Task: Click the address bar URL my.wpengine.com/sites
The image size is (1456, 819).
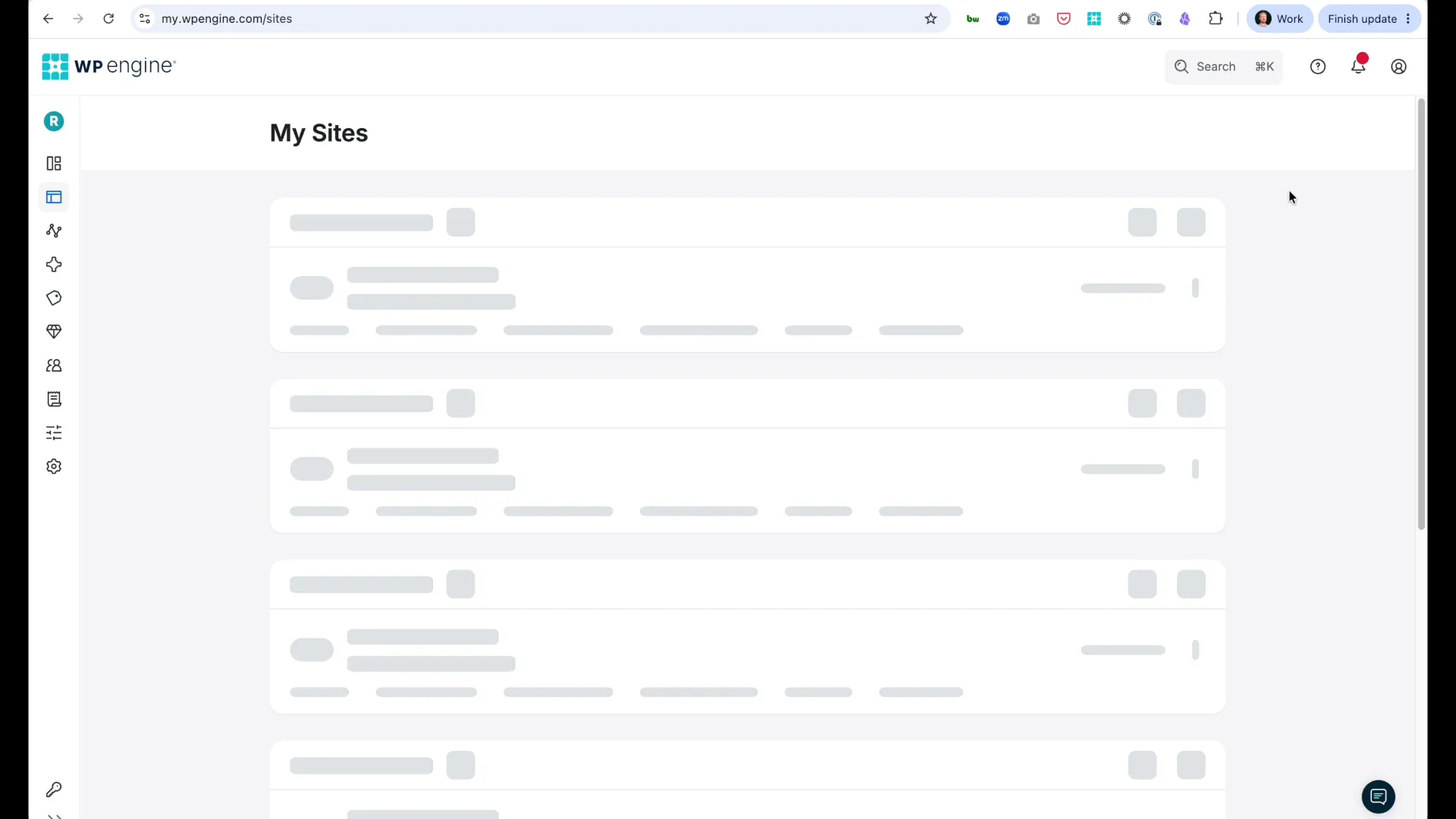Action: coord(227,19)
